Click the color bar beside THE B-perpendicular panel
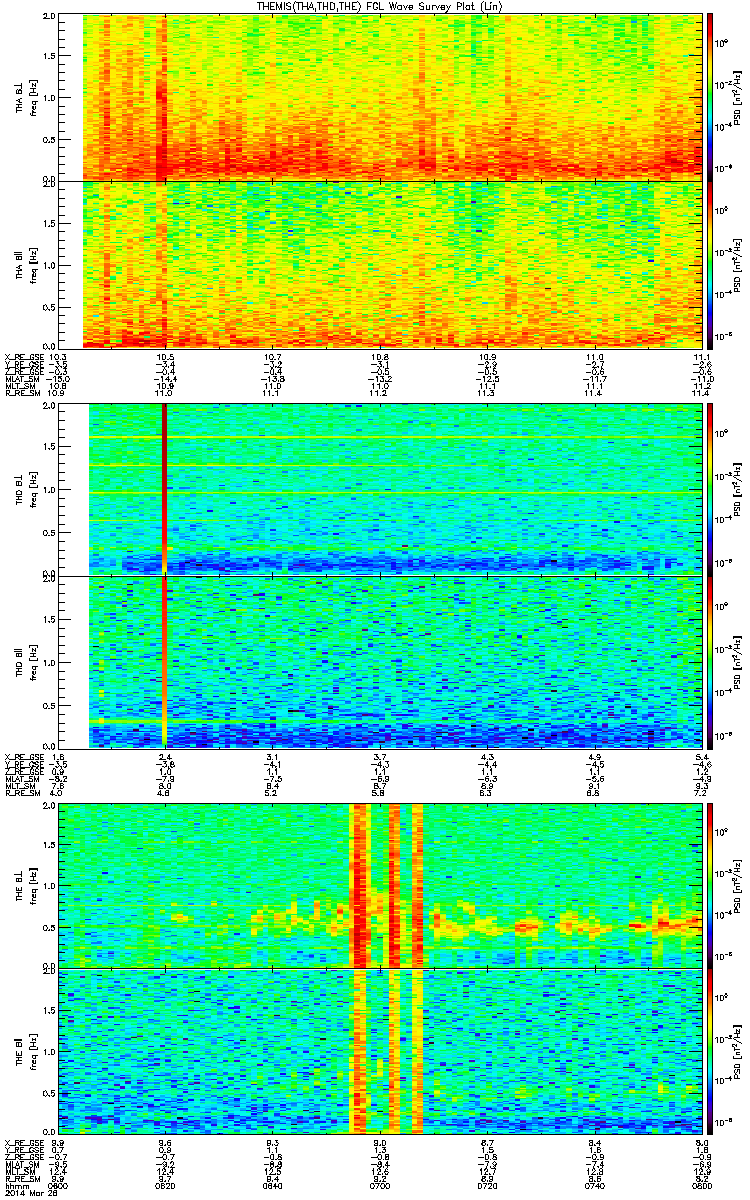The height and width of the screenshot is (1200, 750). click(x=710, y=885)
